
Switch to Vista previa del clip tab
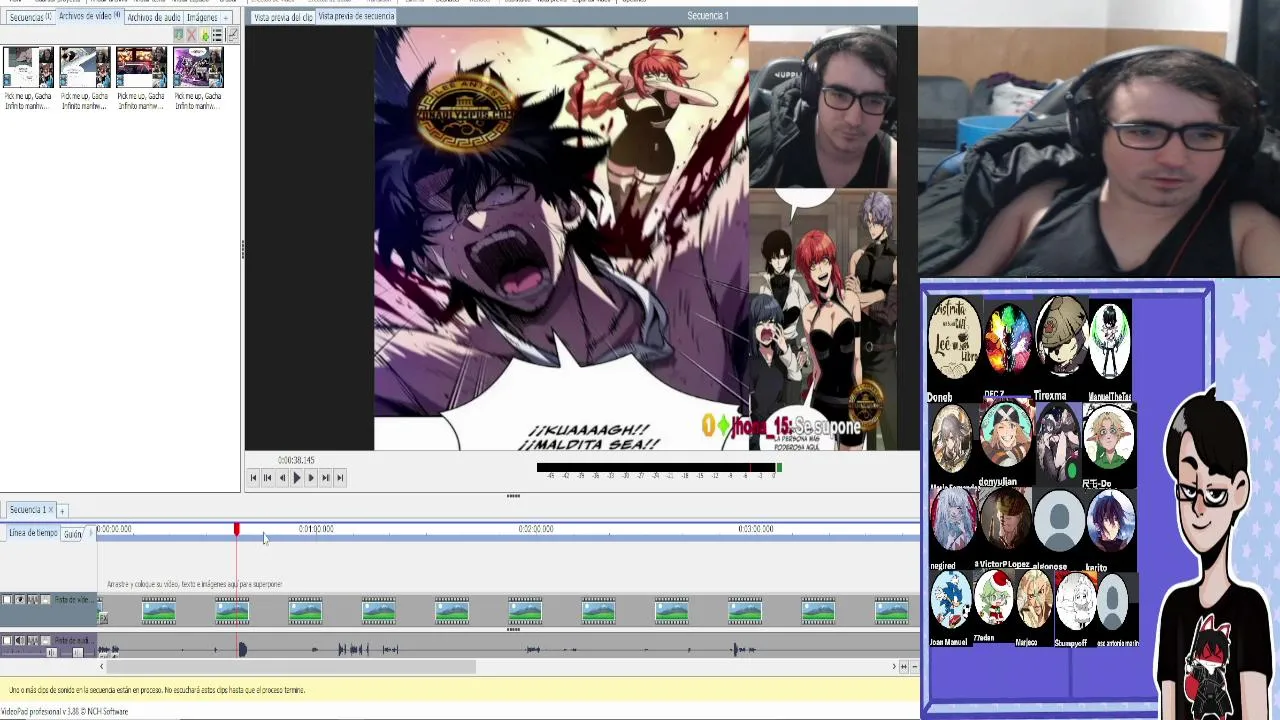(x=282, y=17)
